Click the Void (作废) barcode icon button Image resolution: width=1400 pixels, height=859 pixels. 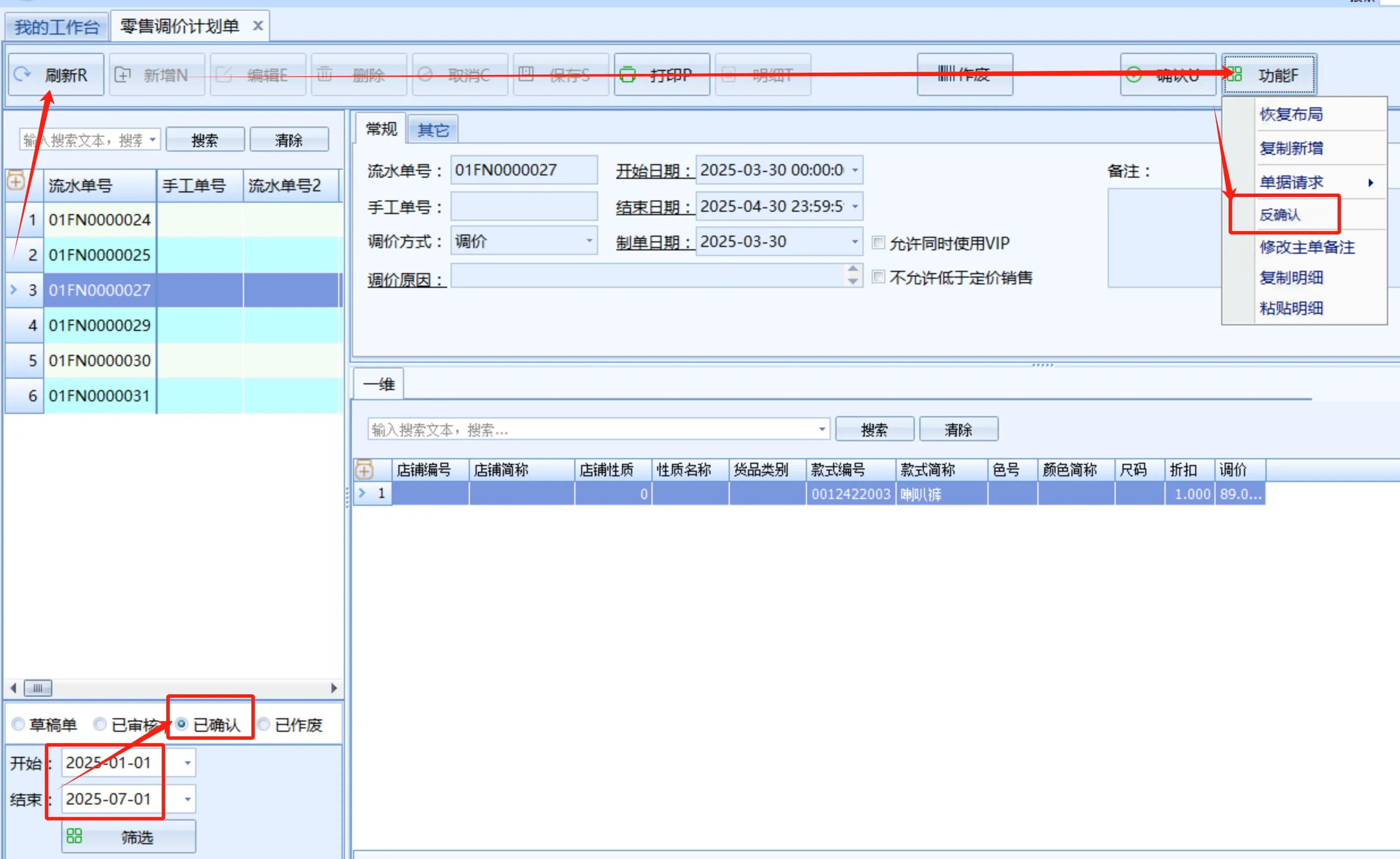[945, 73]
